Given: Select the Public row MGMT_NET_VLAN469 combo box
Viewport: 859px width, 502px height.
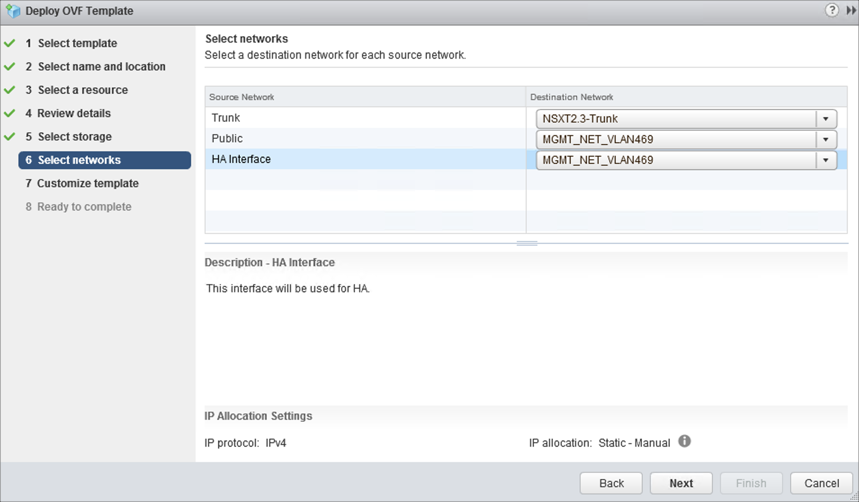Looking at the screenshot, I should click(x=686, y=139).
